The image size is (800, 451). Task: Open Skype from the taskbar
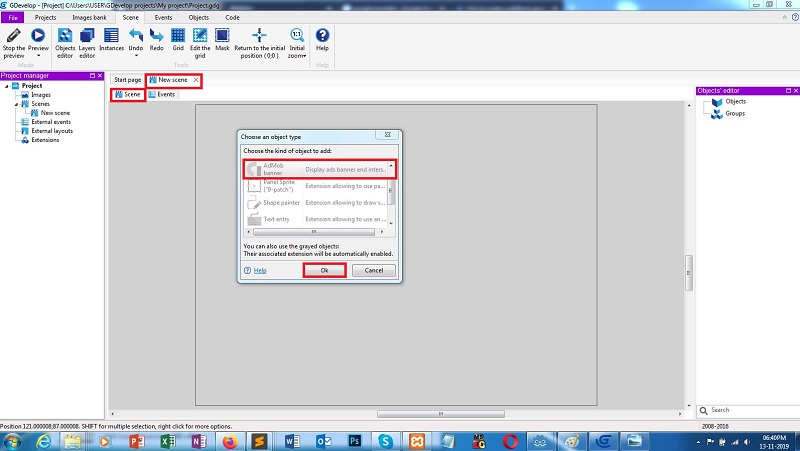(x=386, y=441)
